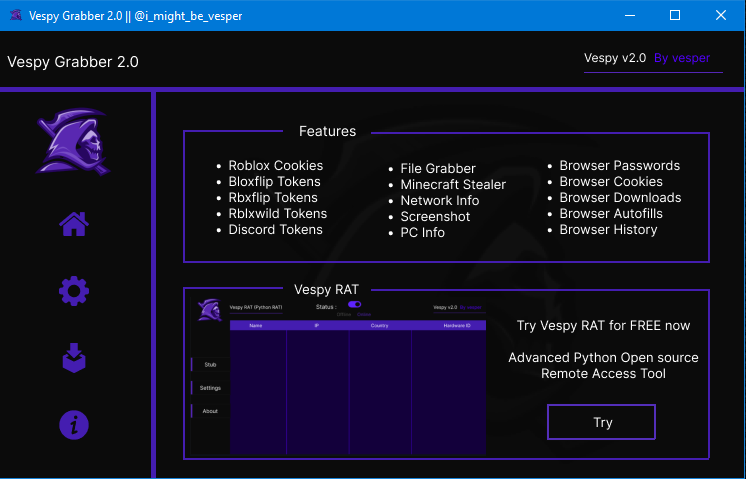
Task: Click the 'Browser Downloads' feature text
Action: (620, 197)
